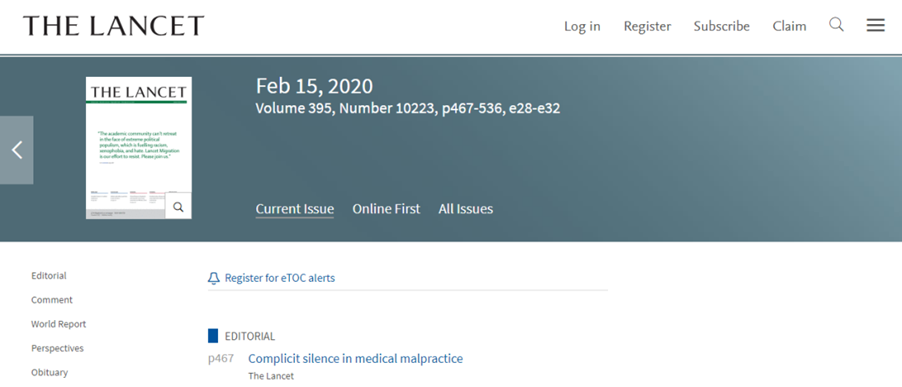Image resolution: width=902 pixels, height=387 pixels.
Task: Go to previous issue arrow
Action: pos(17,150)
